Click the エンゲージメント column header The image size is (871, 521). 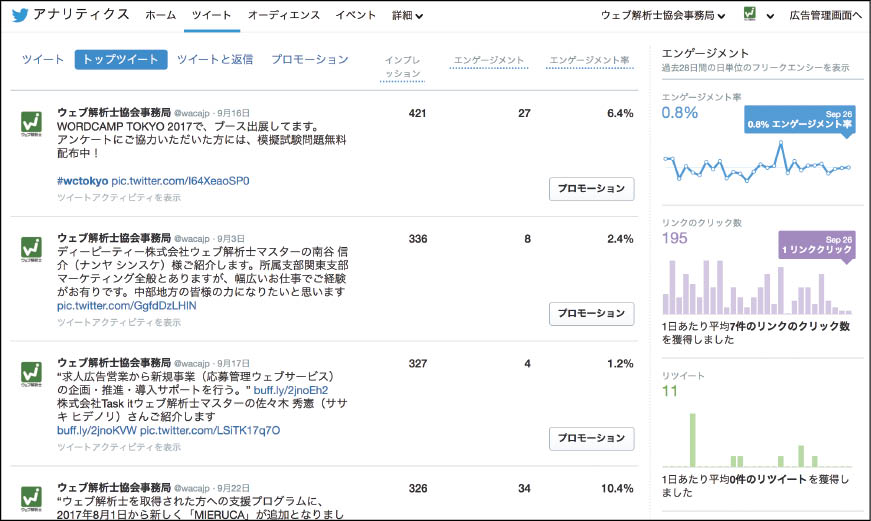489,61
